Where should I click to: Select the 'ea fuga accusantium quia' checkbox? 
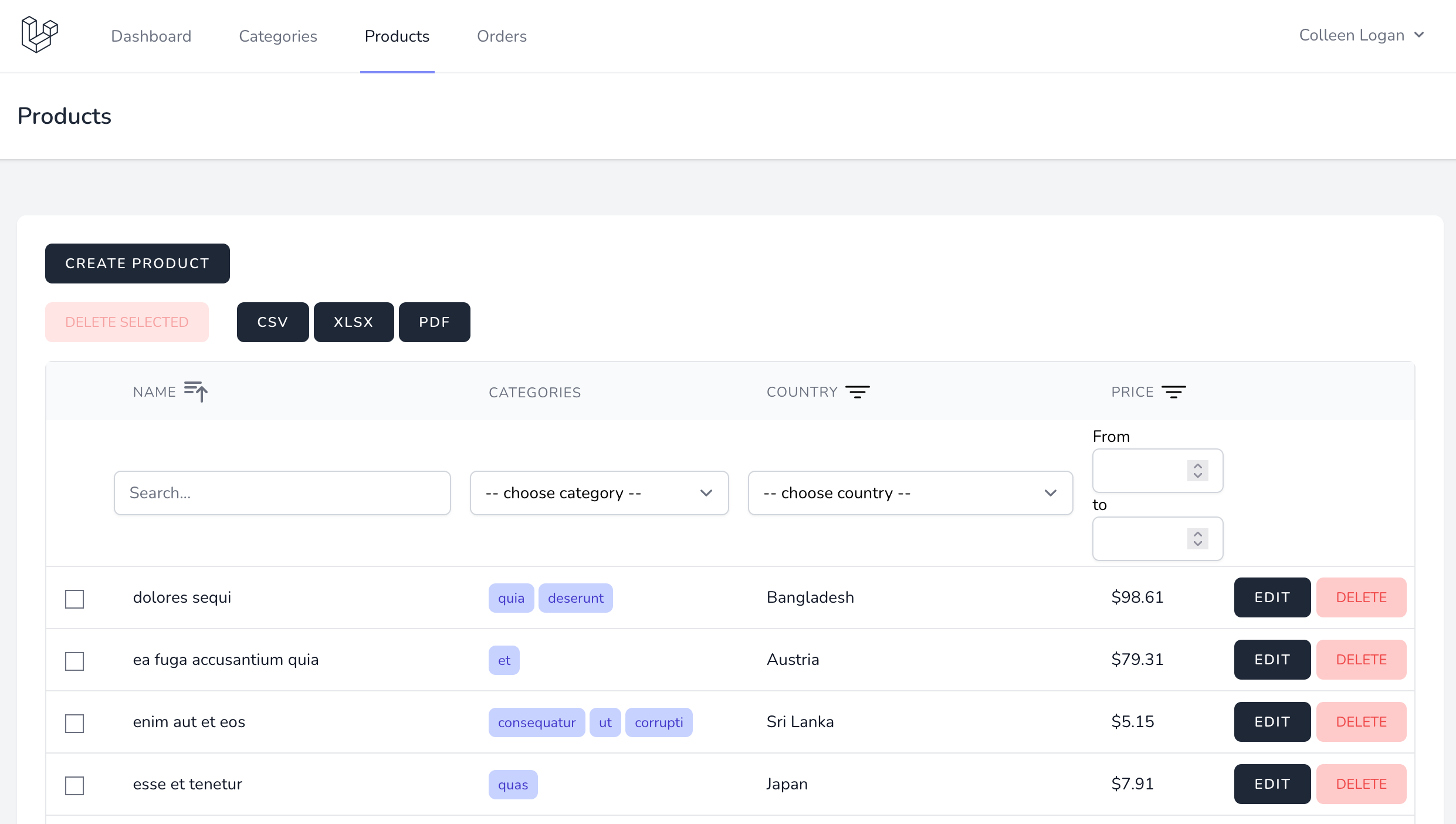pos(75,661)
